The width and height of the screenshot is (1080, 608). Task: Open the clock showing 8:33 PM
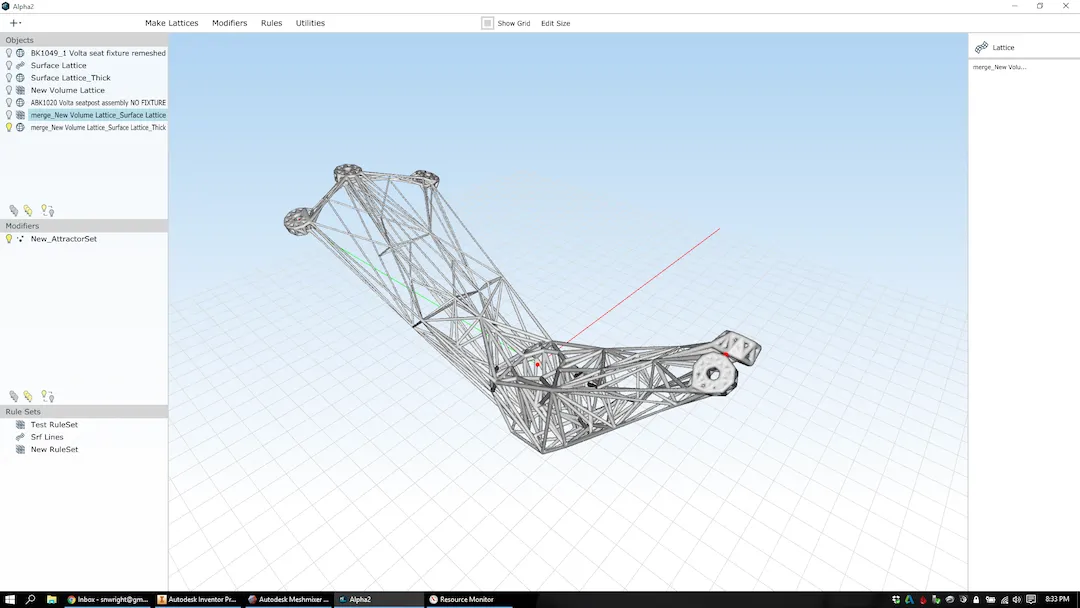(x=1057, y=599)
